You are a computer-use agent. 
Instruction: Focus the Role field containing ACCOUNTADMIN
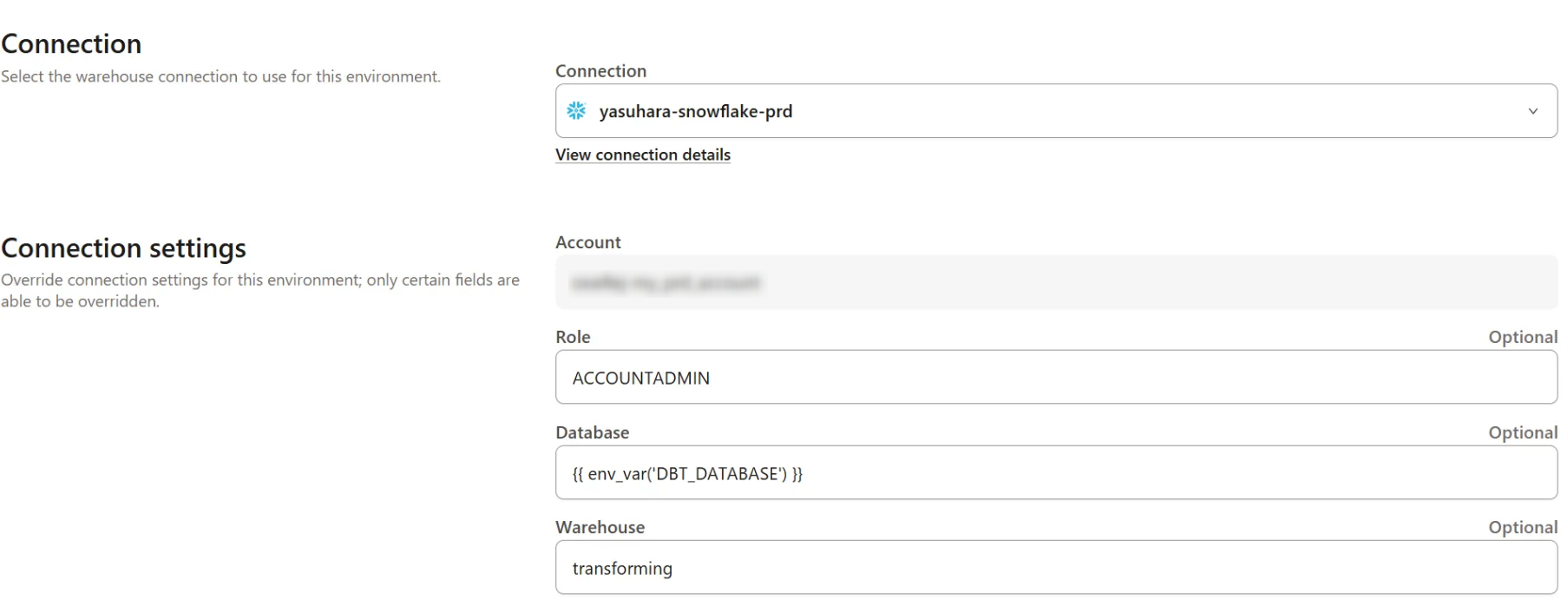coord(1056,378)
